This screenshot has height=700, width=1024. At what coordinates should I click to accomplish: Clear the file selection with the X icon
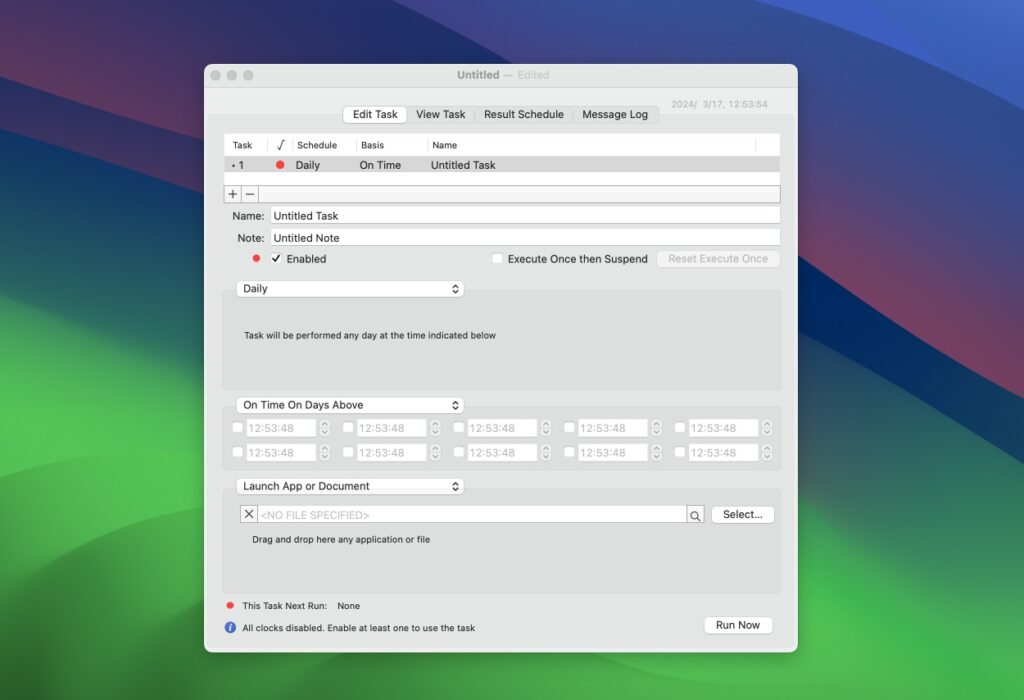coord(249,513)
